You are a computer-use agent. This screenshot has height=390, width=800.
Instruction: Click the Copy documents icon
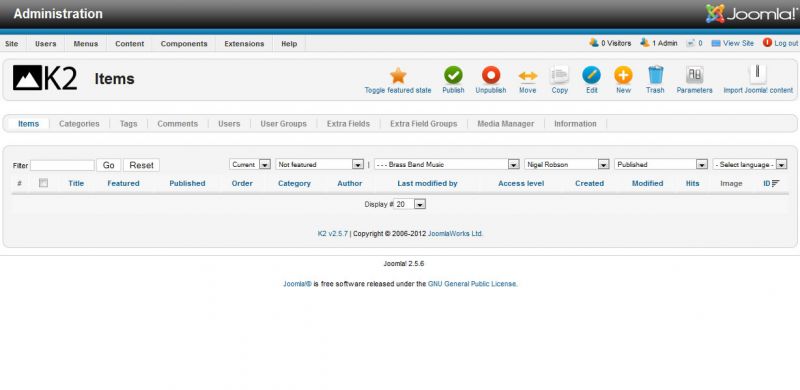pyautogui.click(x=559, y=75)
